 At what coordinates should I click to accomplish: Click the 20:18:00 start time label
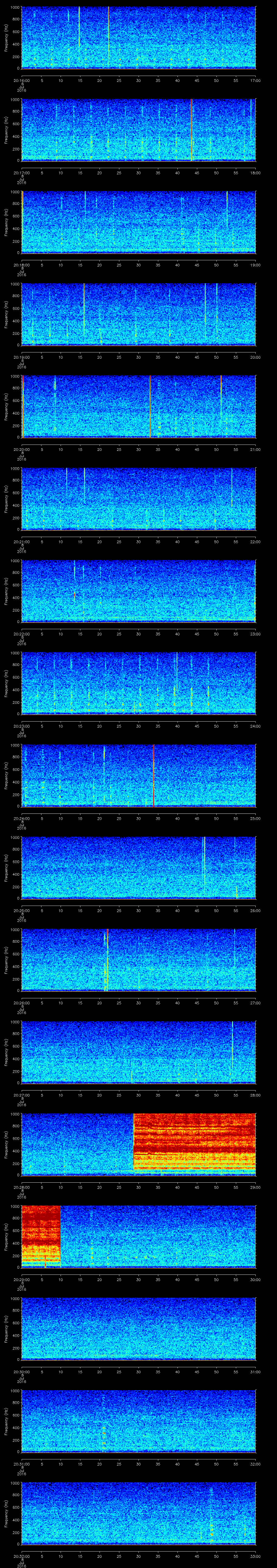21,265
